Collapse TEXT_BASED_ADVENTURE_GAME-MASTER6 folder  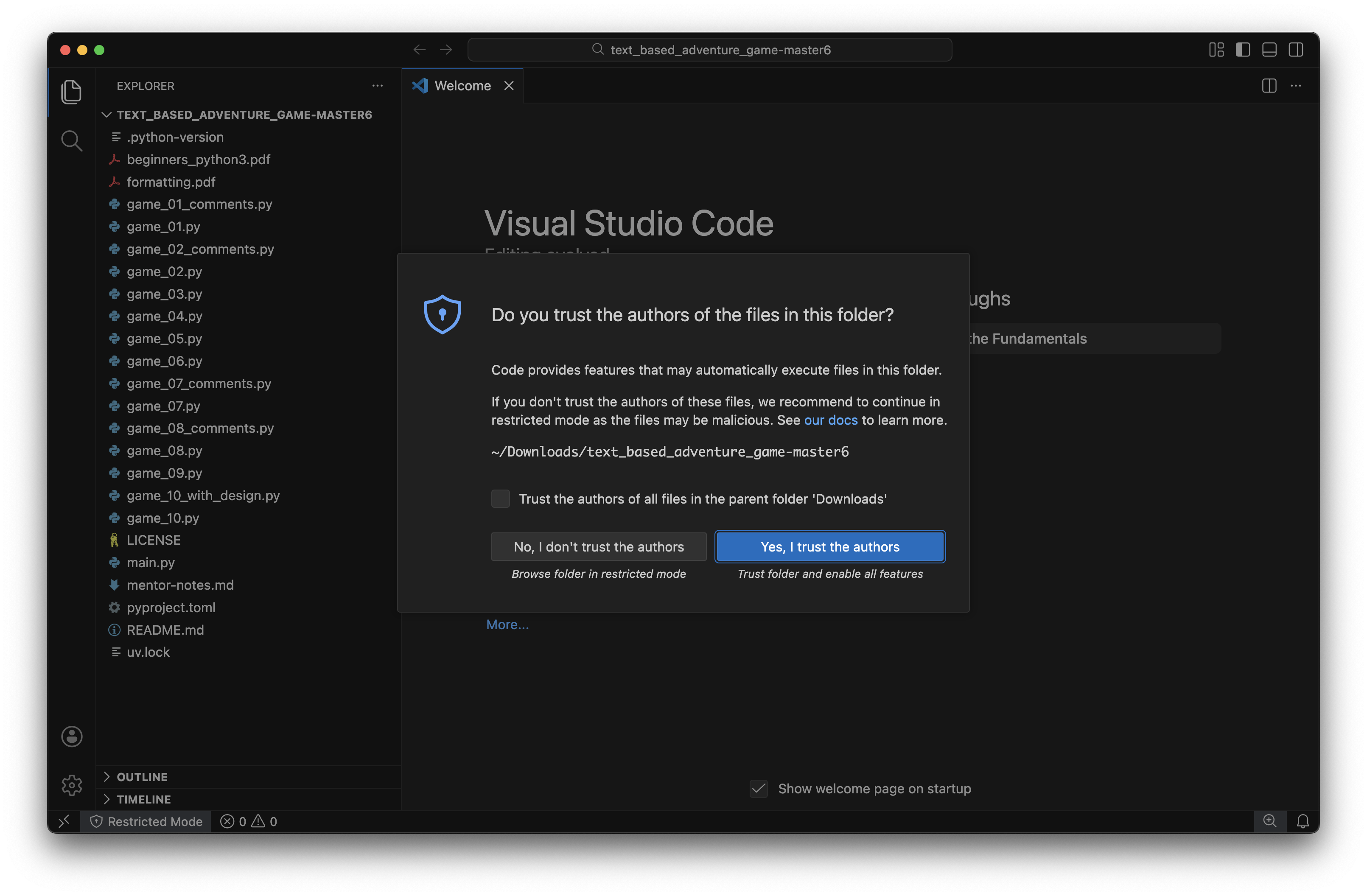(248, 115)
